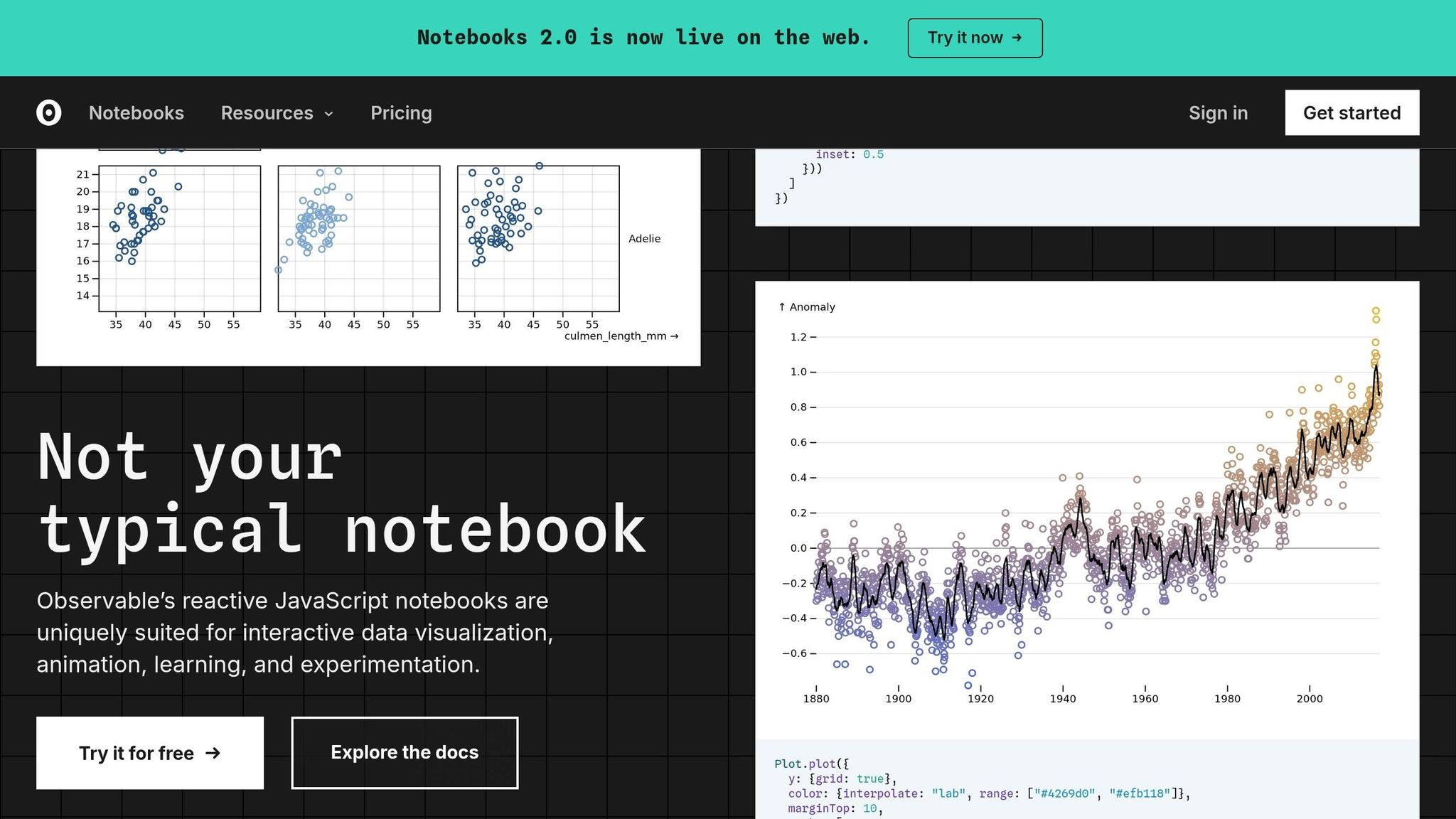Click the −0.6 y-axis tick label
The height and width of the screenshot is (819, 1456).
pos(795,653)
